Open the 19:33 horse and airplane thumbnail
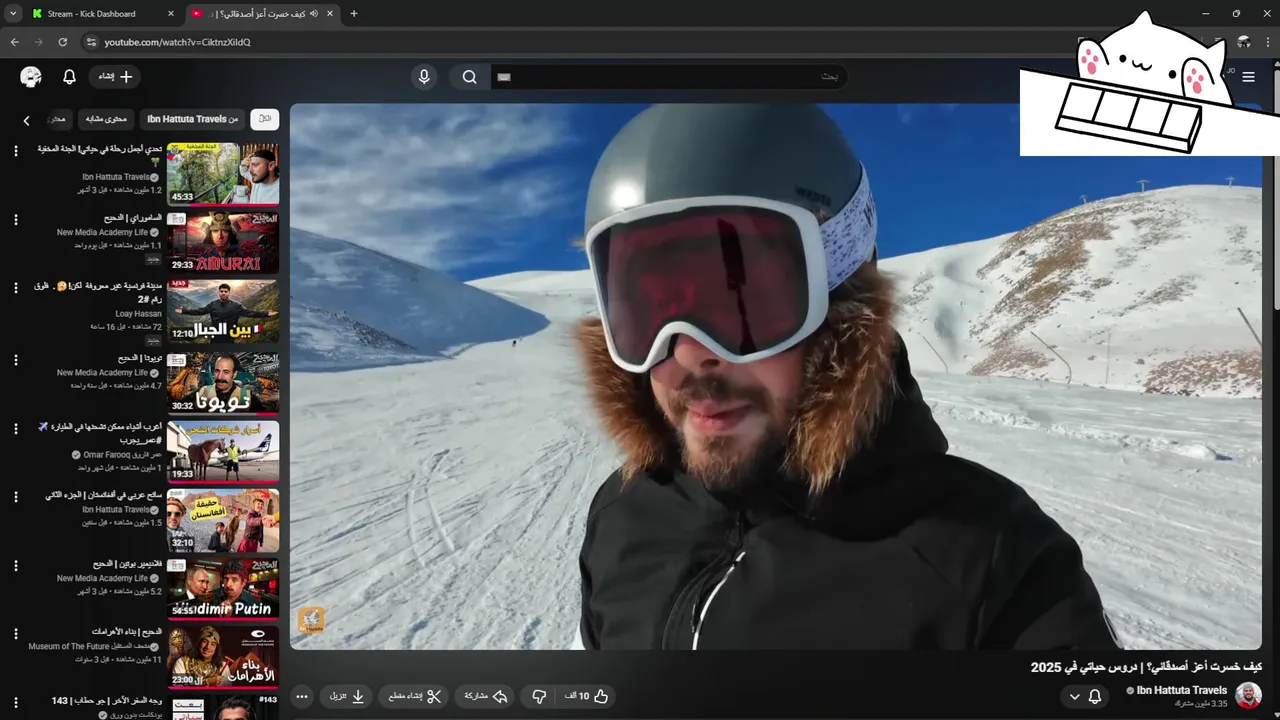This screenshot has width=1280, height=720. coord(223,451)
